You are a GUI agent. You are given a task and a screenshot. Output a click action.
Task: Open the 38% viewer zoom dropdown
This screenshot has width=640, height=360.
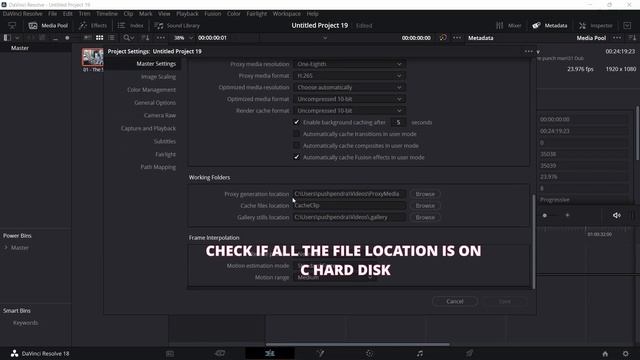(182, 38)
